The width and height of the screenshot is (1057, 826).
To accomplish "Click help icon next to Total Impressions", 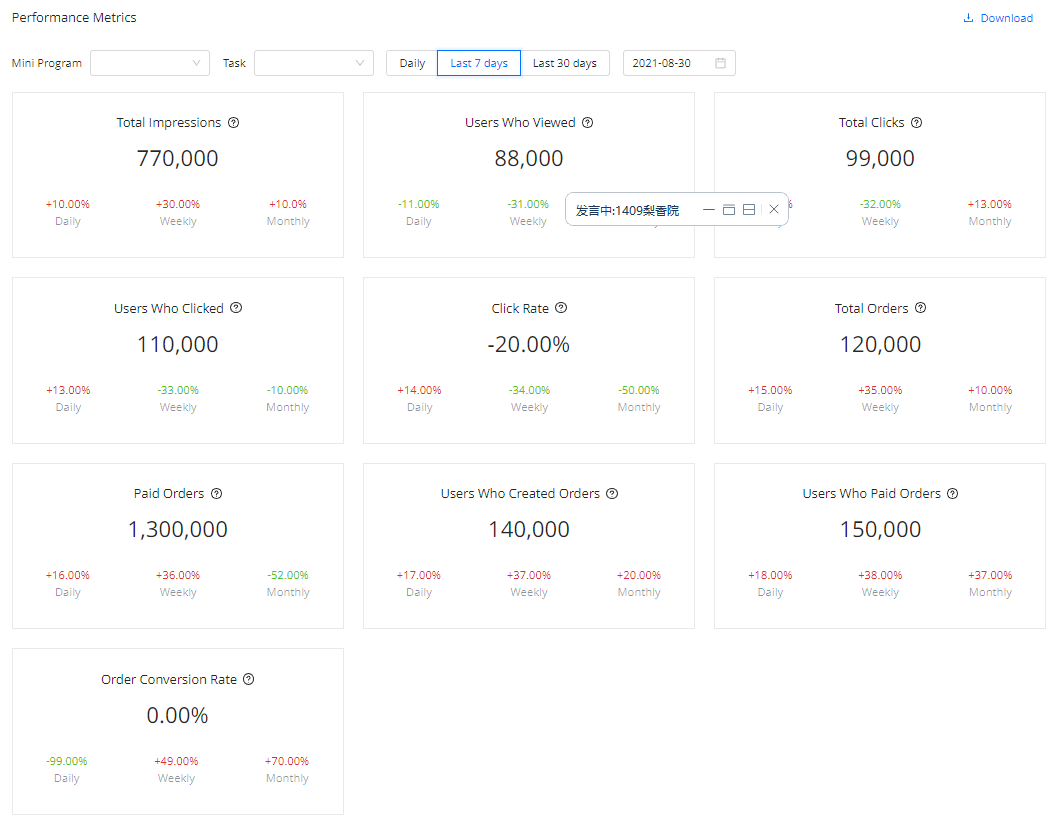I will pos(234,123).
